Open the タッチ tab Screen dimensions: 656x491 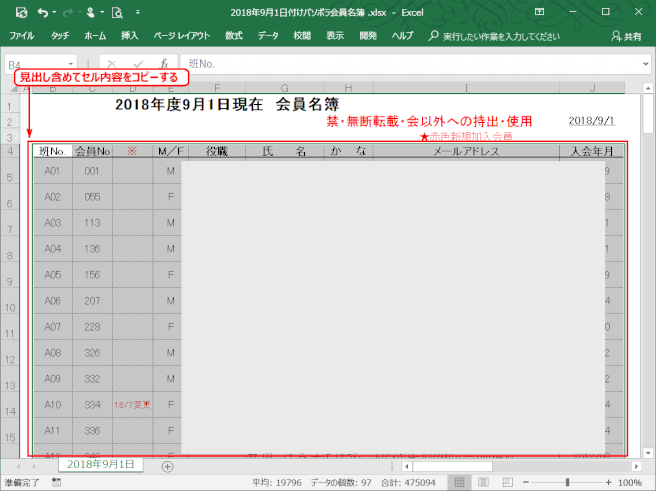click(60, 36)
